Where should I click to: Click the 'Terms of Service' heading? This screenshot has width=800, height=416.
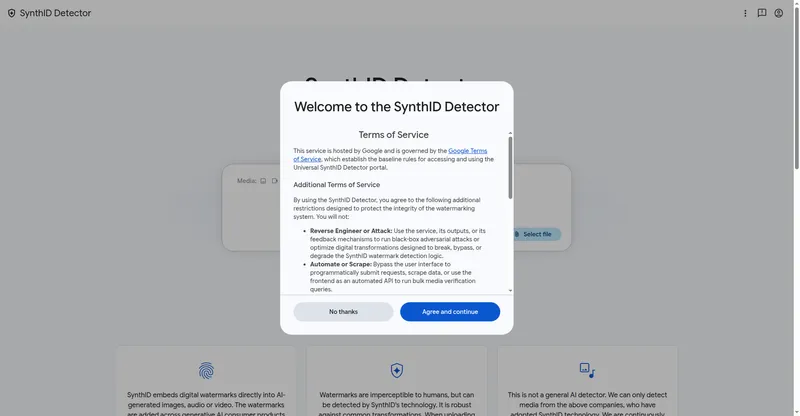click(393, 135)
